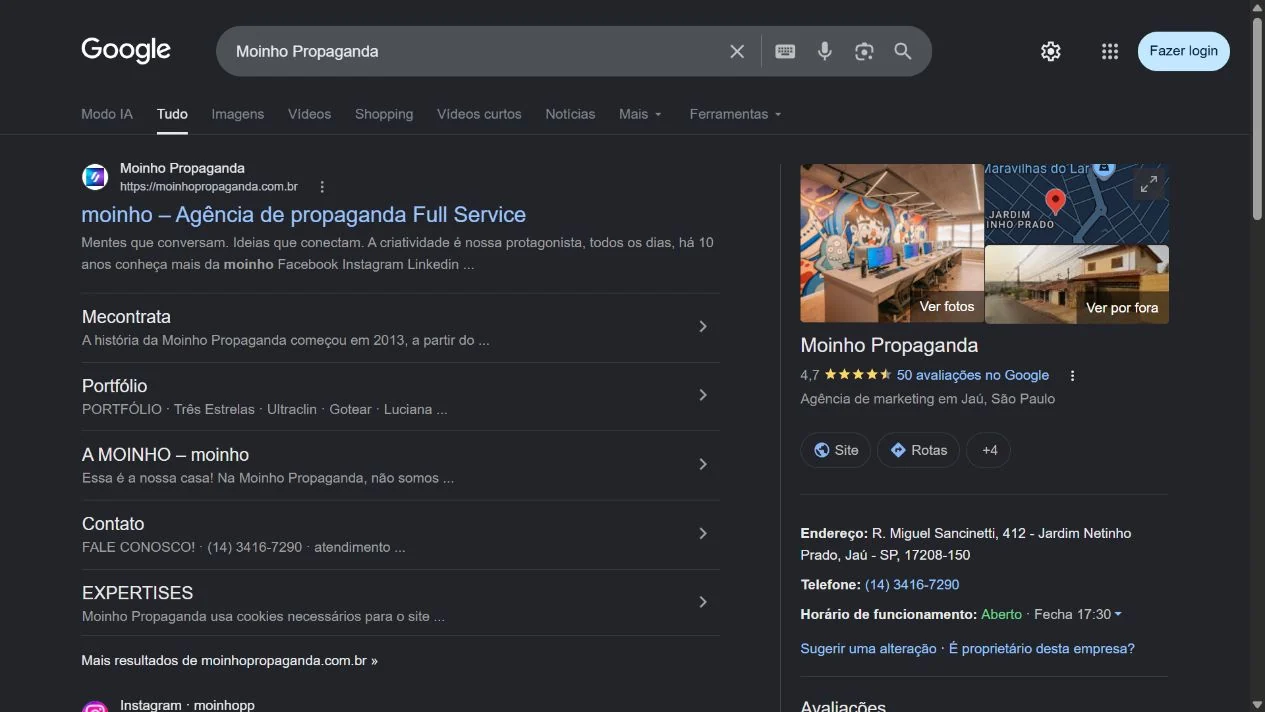1265x712 pixels.
Task: Click the red map pin marker
Action: point(1055,202)
